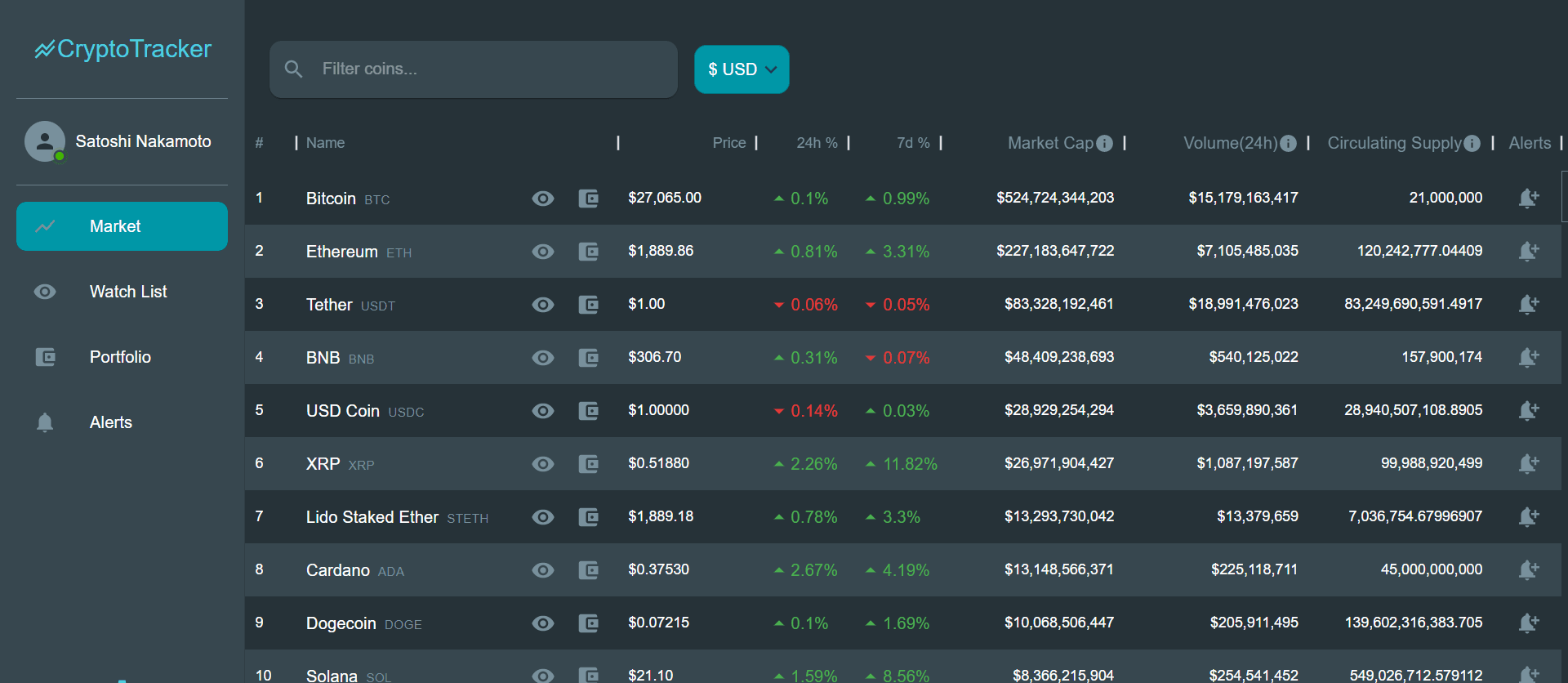Sort table by Circulating Supply header
This screenshot has width=1568, height=683.
click(1394, 143)
